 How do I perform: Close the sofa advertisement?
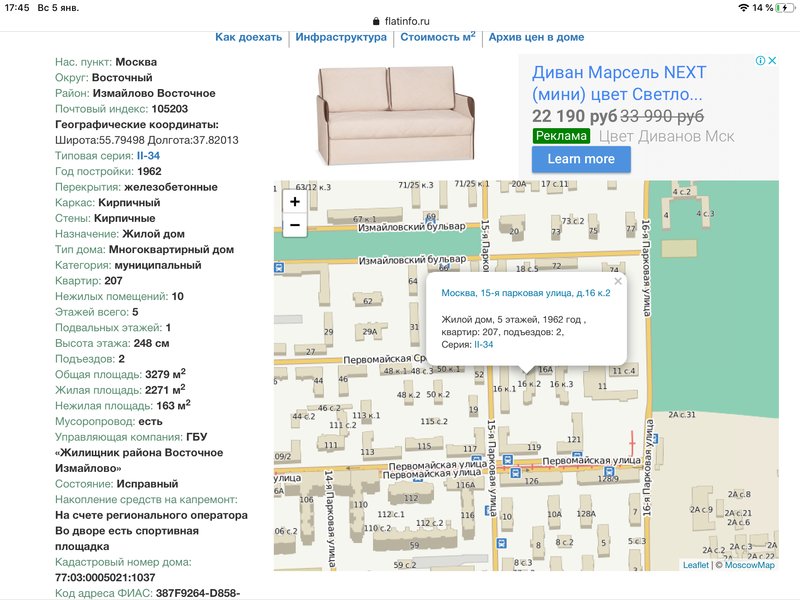click(772, 61)
